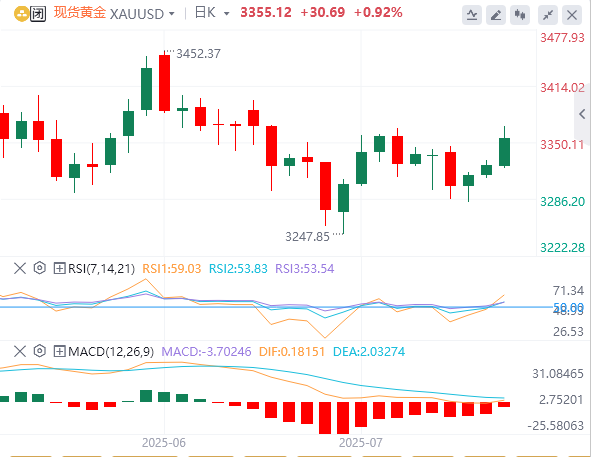Close the chart with X button
This screenshot has height=457, width=591.
[x=572, y=15]
